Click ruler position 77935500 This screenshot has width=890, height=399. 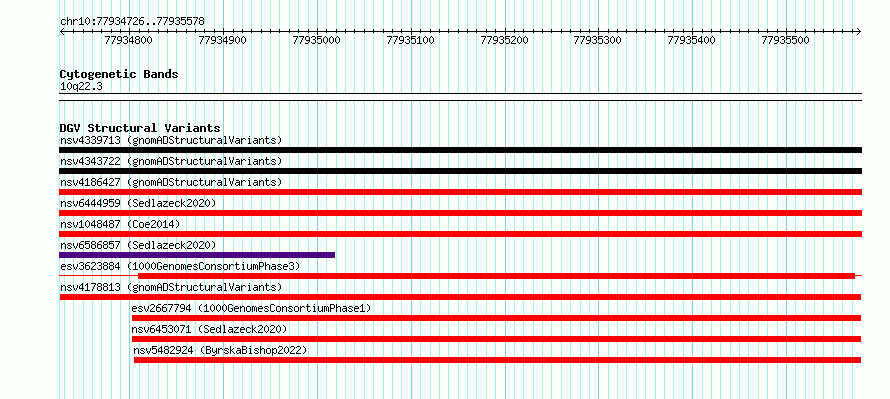pos(785,40)
